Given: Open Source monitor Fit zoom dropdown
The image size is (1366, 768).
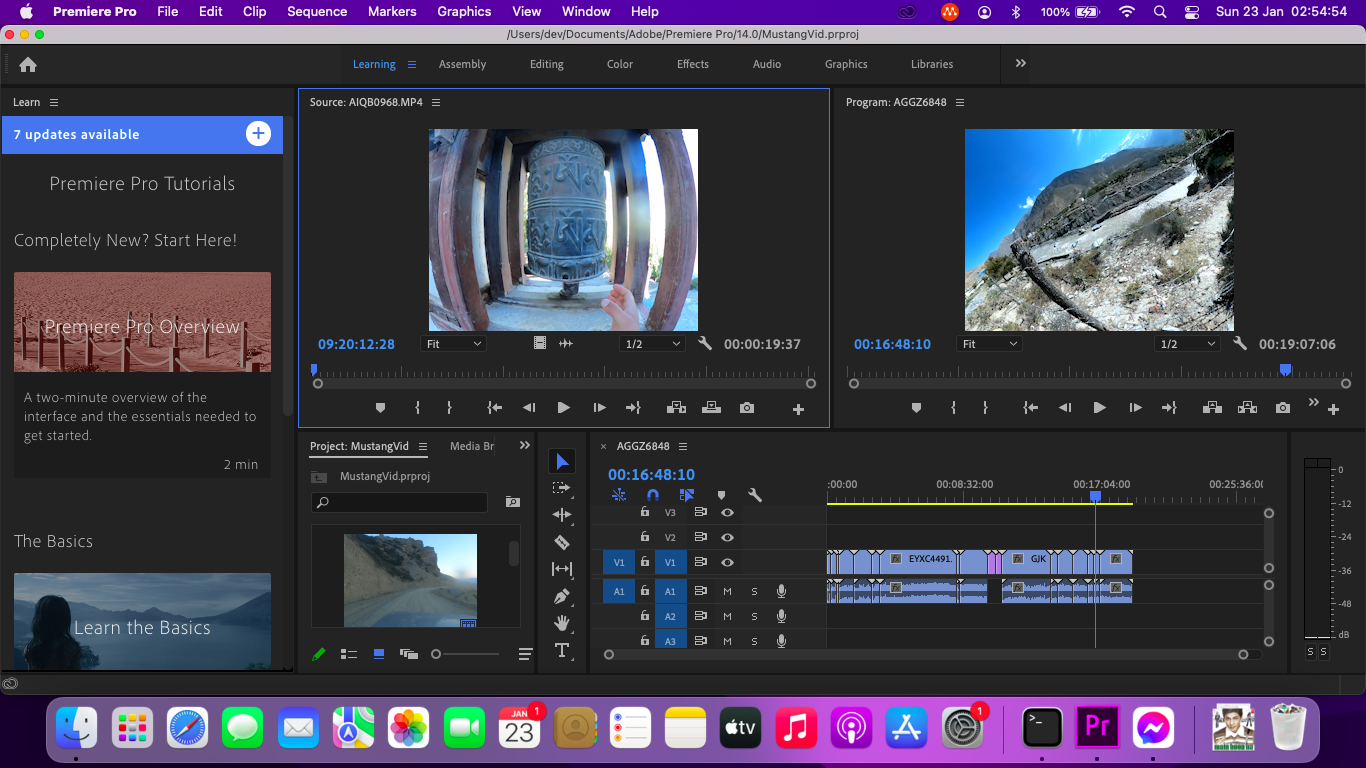Looking at the screenshot, I should point(454,344).
